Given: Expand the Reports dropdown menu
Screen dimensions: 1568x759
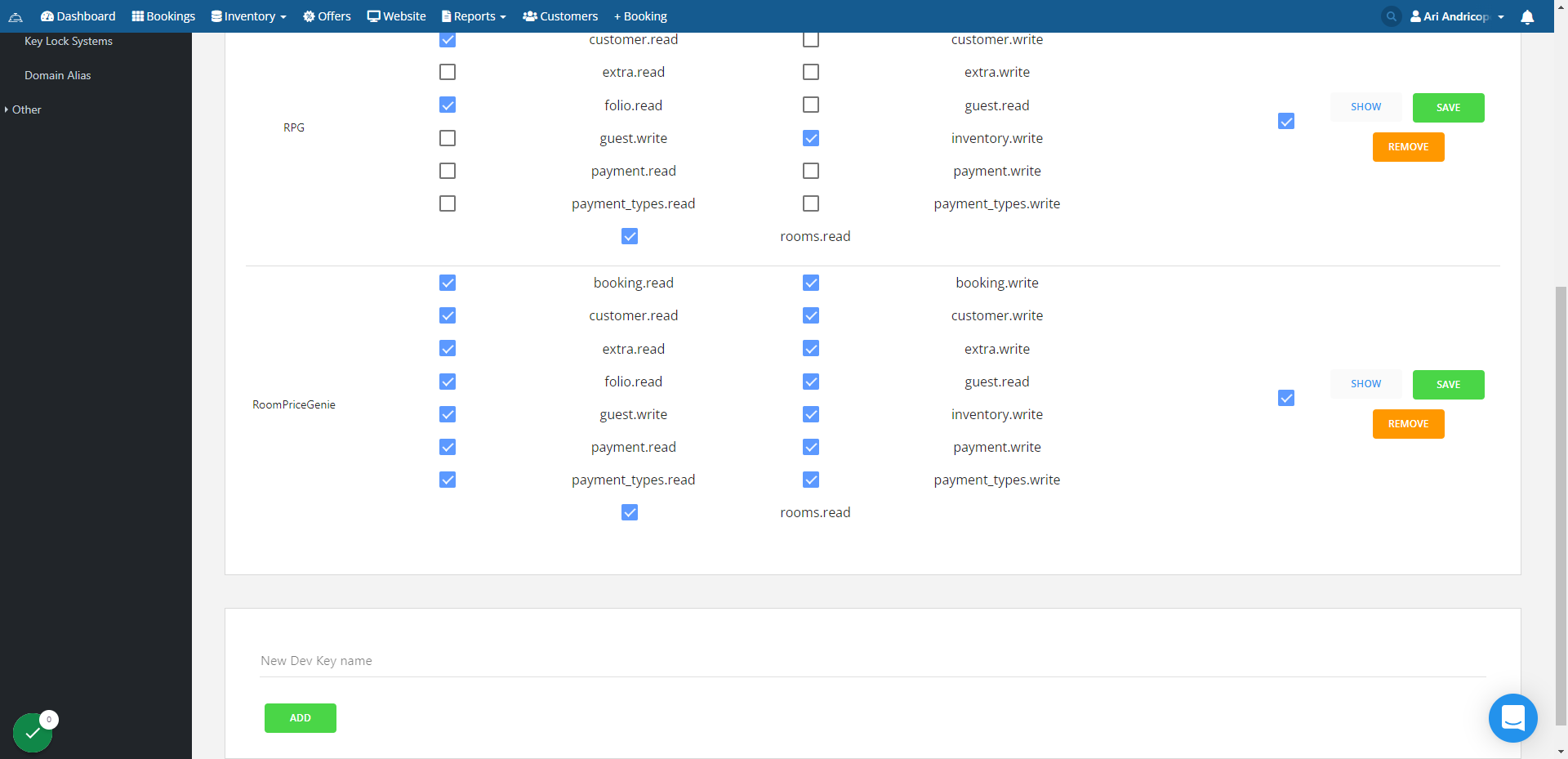Looking at the screenshot, I should [474, 16].
